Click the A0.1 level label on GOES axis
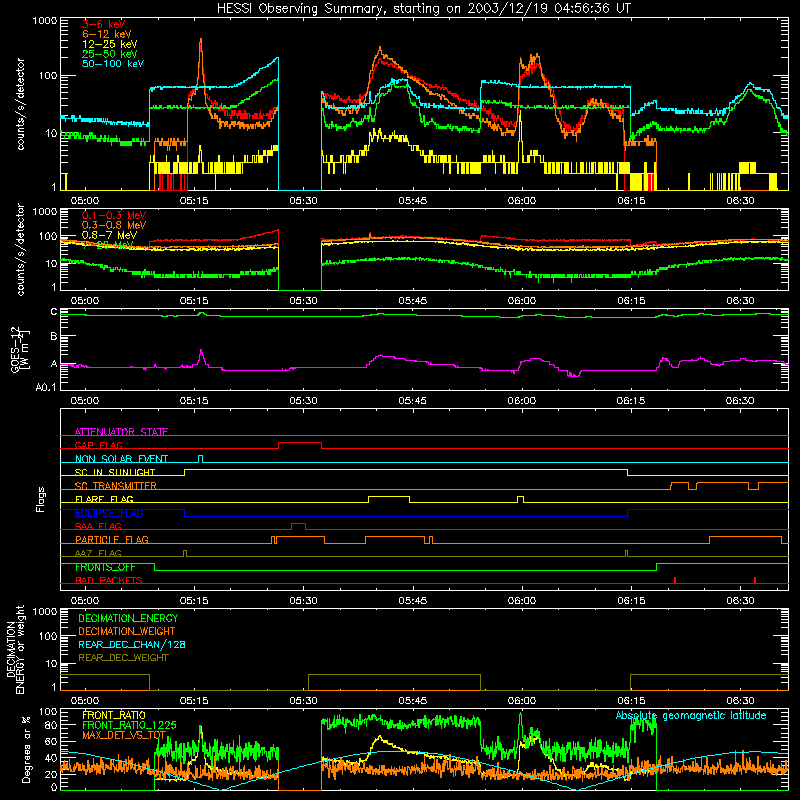 pyautogui.click(x=46, y=388)
